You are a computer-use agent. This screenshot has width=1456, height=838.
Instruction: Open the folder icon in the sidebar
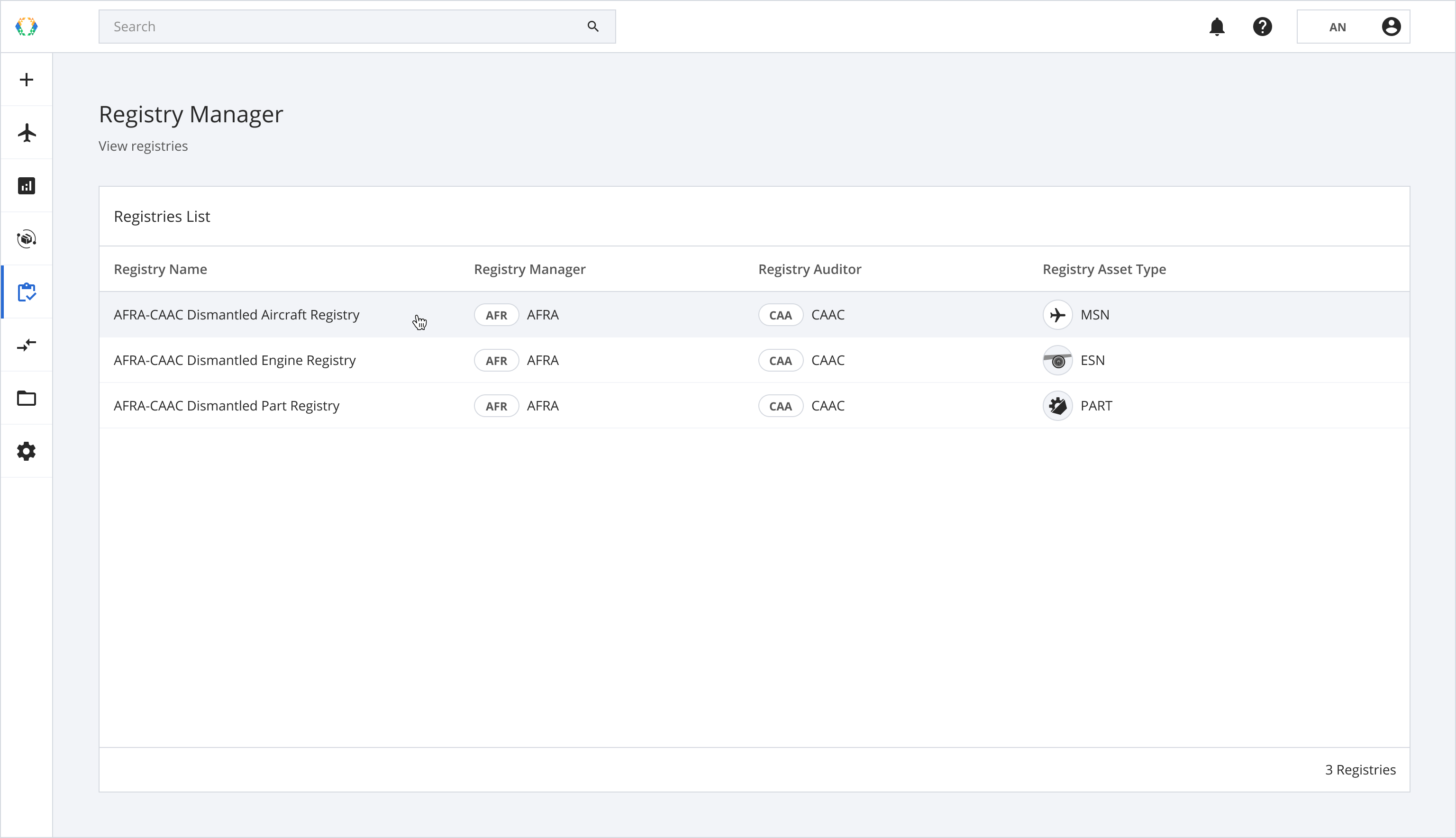27,398
